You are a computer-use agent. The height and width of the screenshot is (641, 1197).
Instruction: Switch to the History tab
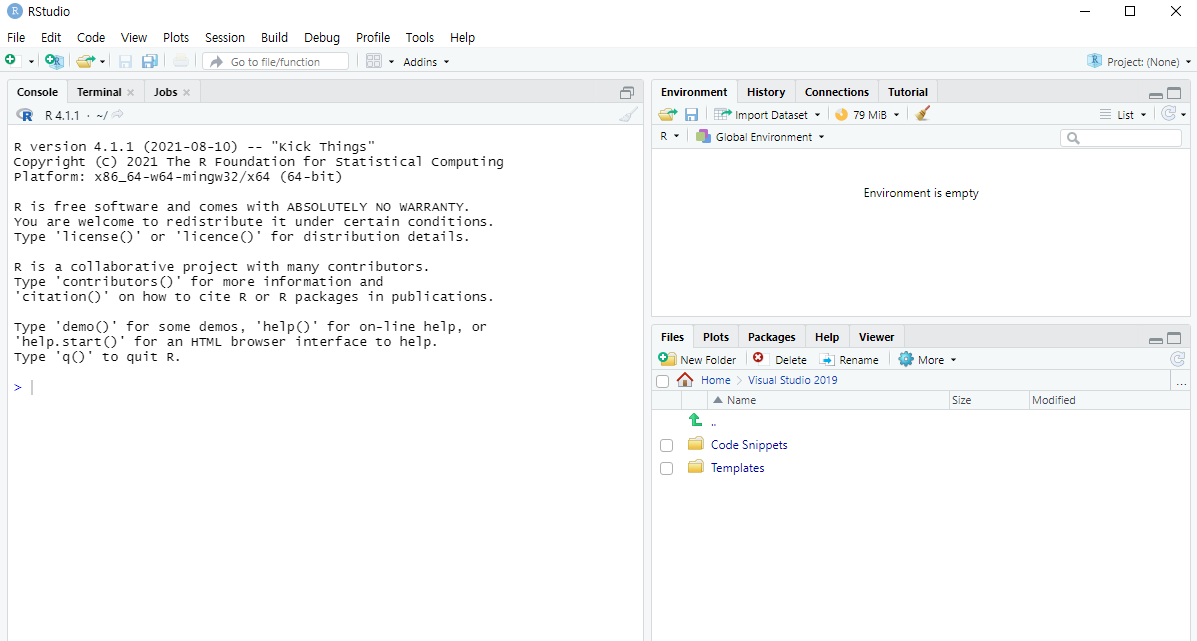(x=766, y=92)
